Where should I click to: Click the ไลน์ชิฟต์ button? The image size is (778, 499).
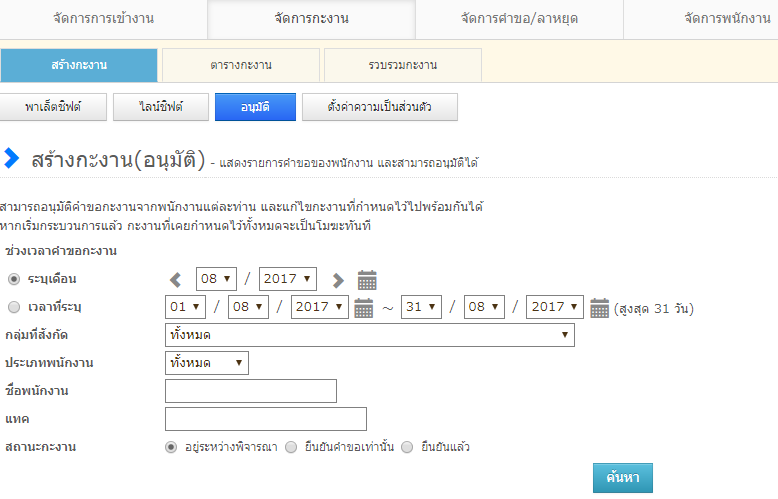(x=160, y=107)
